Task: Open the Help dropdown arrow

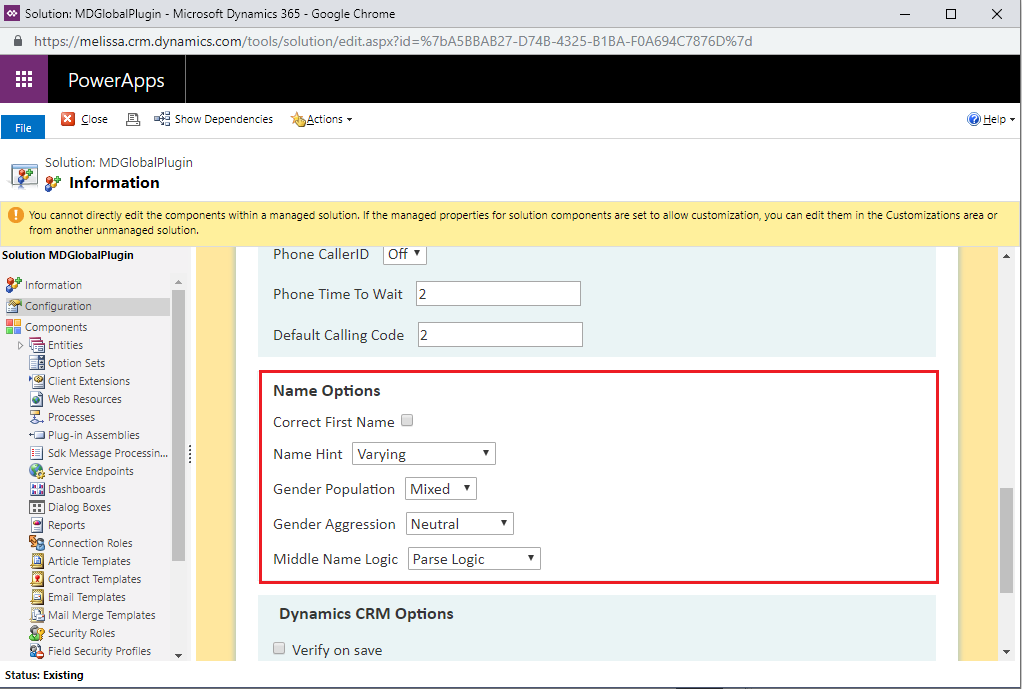Action: (x=1012, y=119)
